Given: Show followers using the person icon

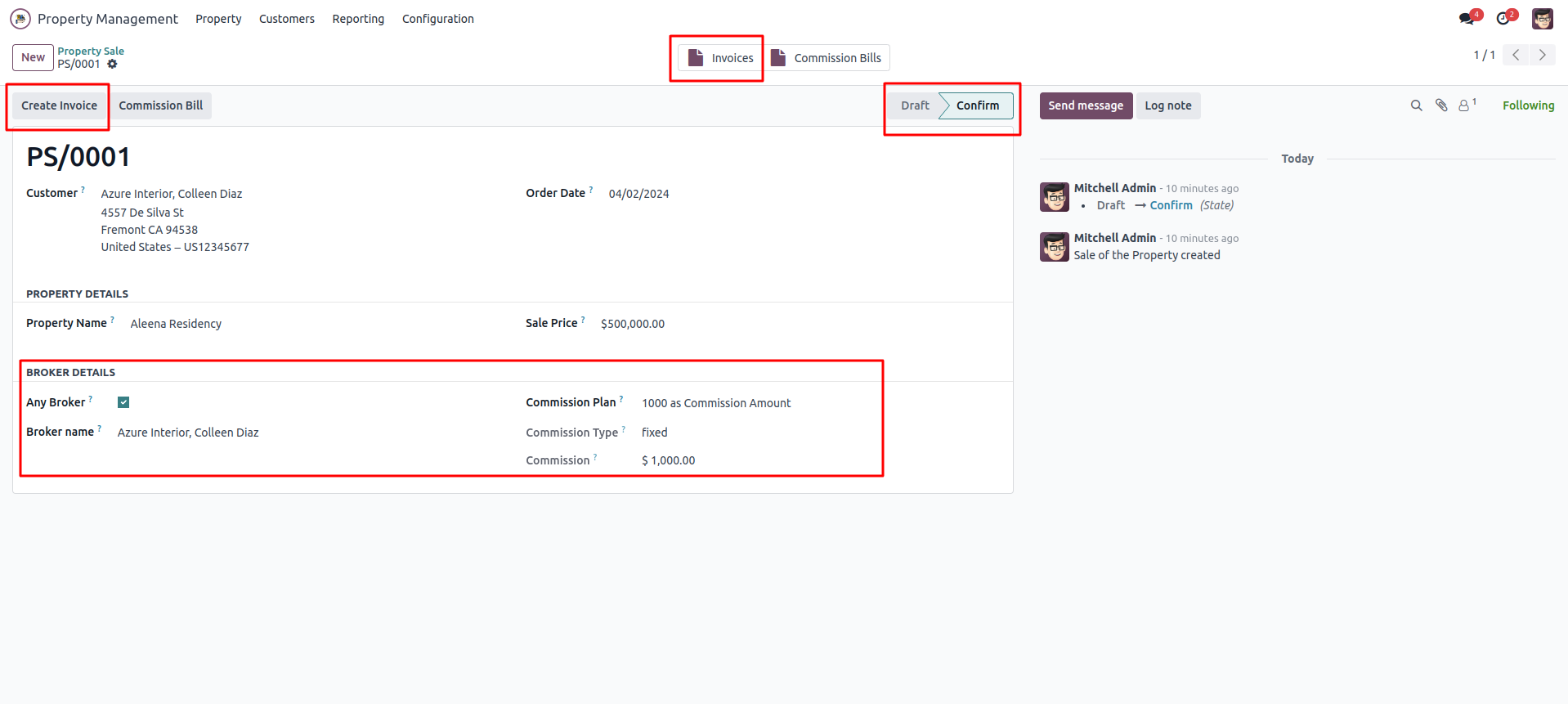Looking at the screenshot, I should pyautogui.click(x=1465, y=105).
